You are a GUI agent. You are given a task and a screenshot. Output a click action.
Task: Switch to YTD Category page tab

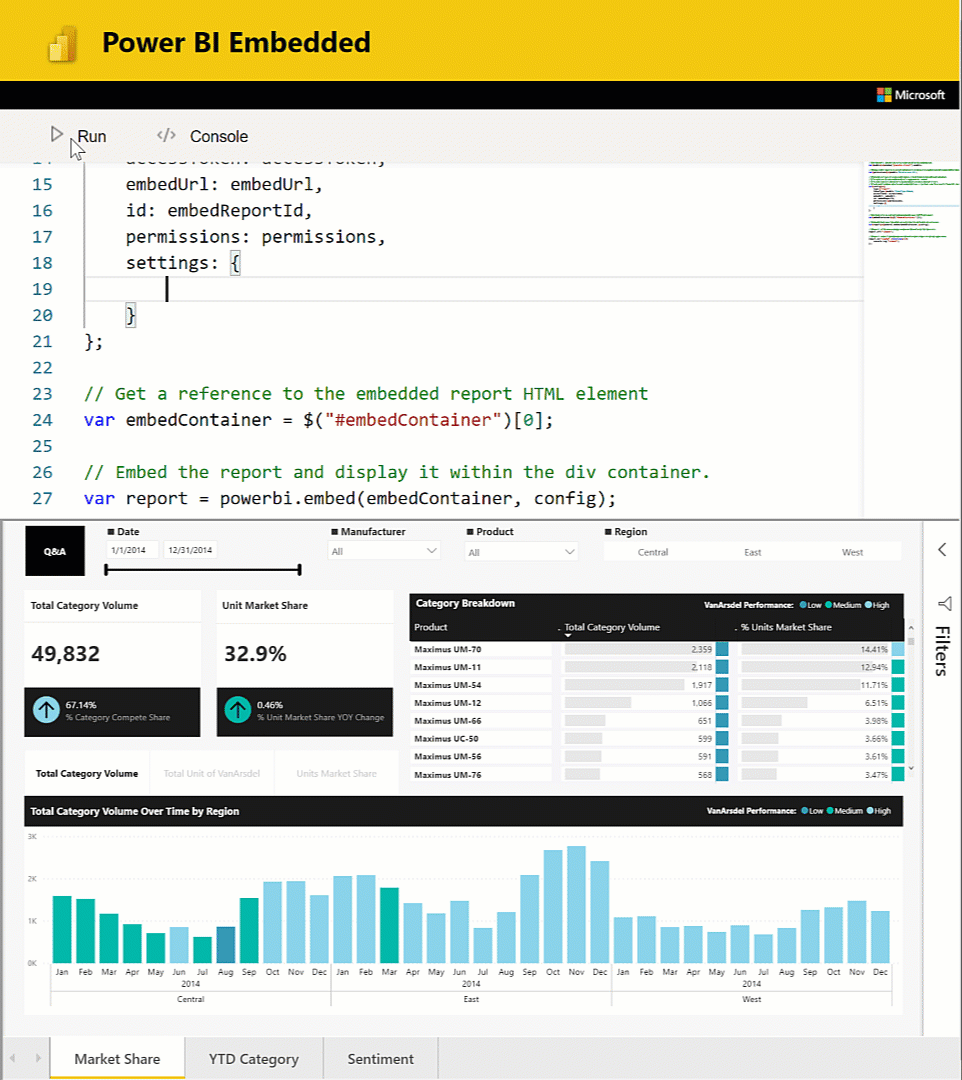pyautogui.click(x=253, y=1059)
